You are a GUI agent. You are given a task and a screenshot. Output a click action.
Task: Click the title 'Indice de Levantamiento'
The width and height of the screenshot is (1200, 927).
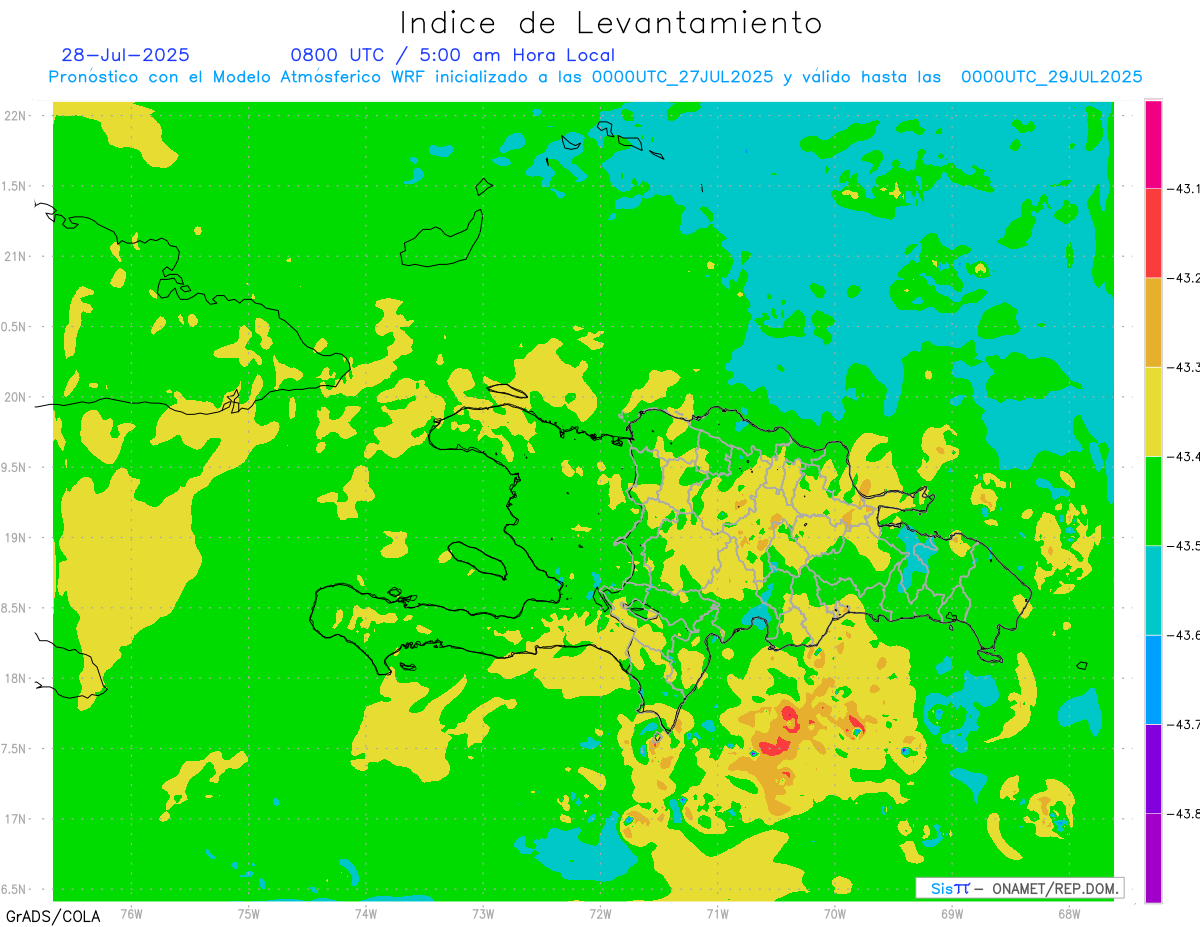point(611,23)
